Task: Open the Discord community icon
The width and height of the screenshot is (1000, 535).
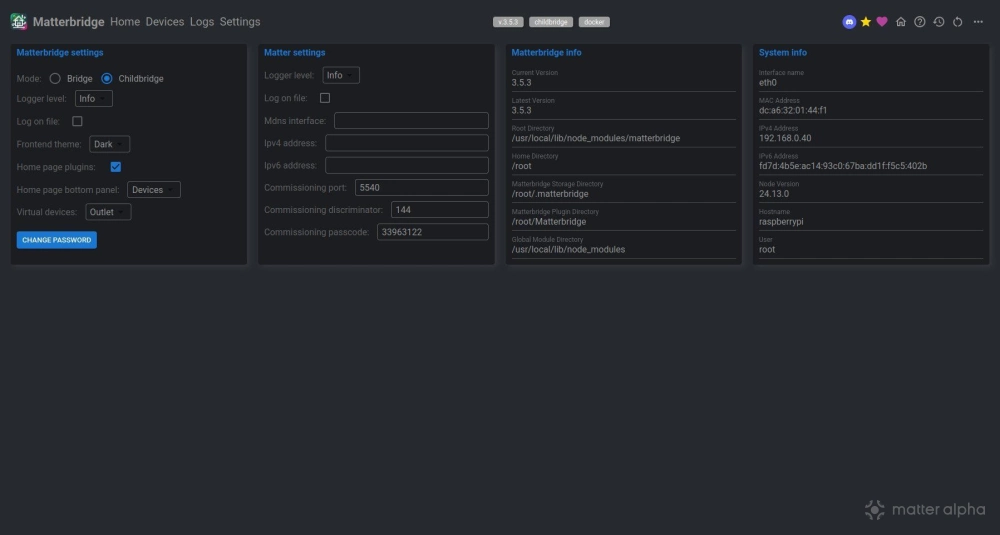Action: 849,22
